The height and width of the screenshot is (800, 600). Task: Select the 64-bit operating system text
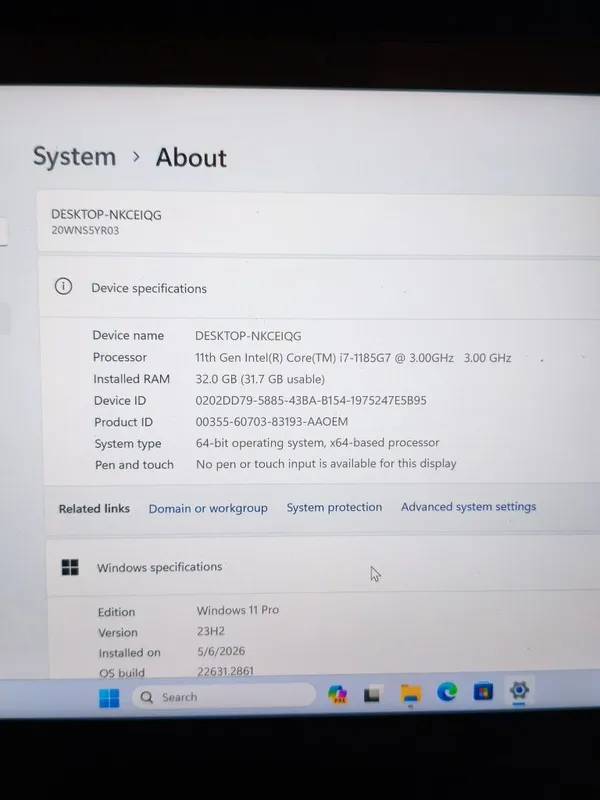tap(260, 443)
